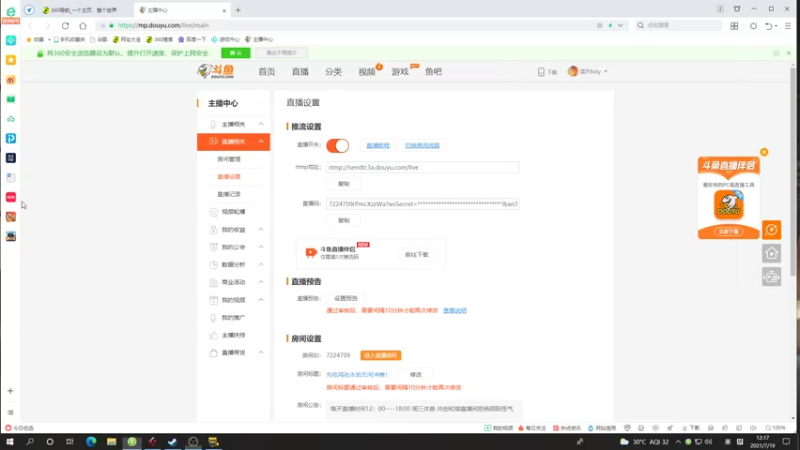This screenshot has width=800, height=450.
Task: Go to 分类 in Douyu top navigation
Action: [x=333, y=72]
